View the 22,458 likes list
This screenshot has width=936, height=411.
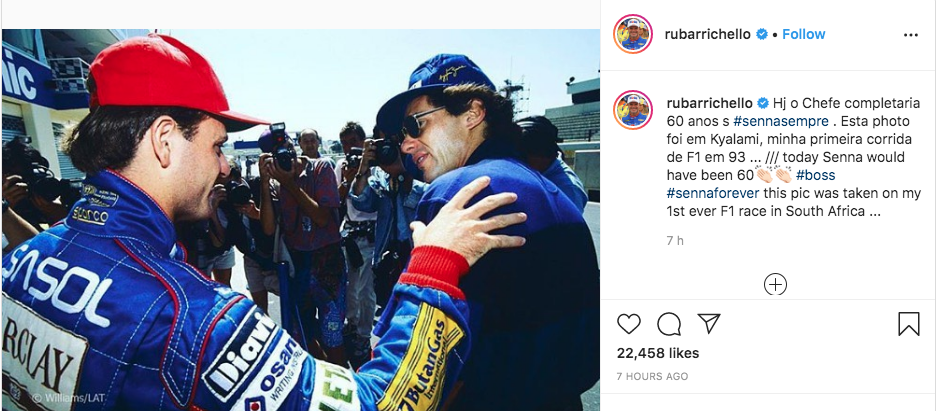[656, 353]
